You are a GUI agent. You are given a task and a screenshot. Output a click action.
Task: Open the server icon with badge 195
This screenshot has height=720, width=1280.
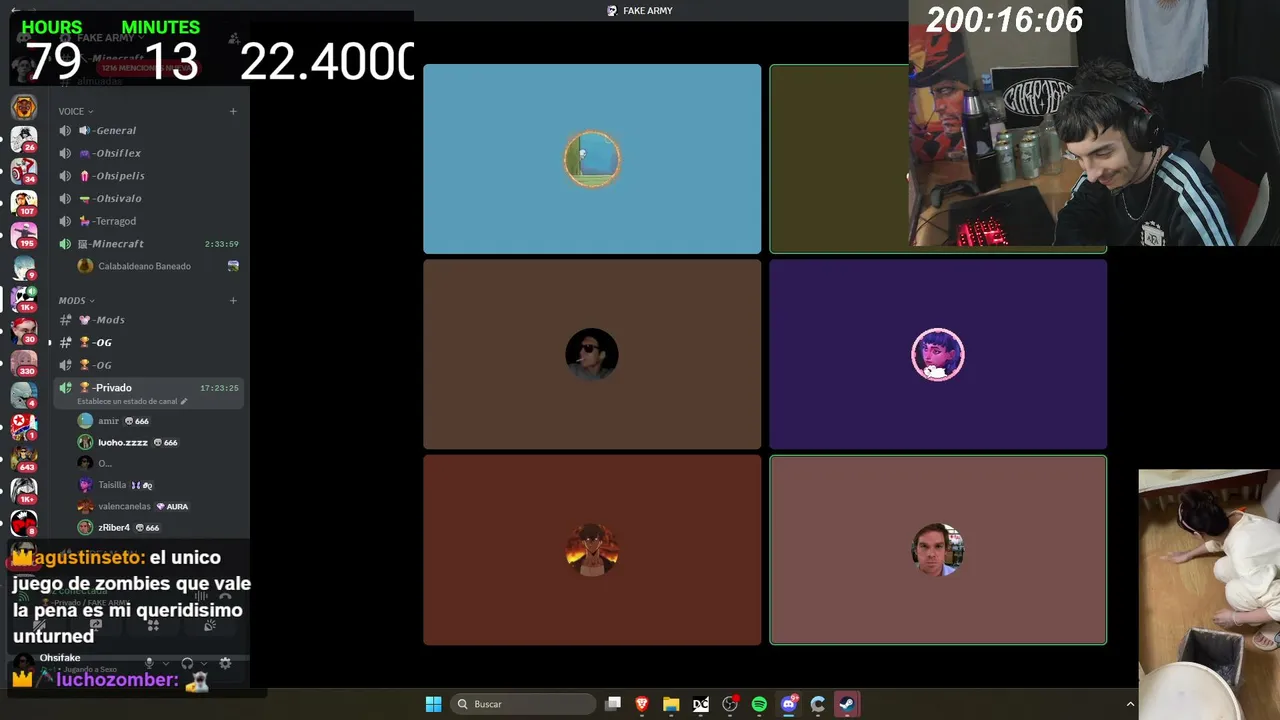pos(24,235)
